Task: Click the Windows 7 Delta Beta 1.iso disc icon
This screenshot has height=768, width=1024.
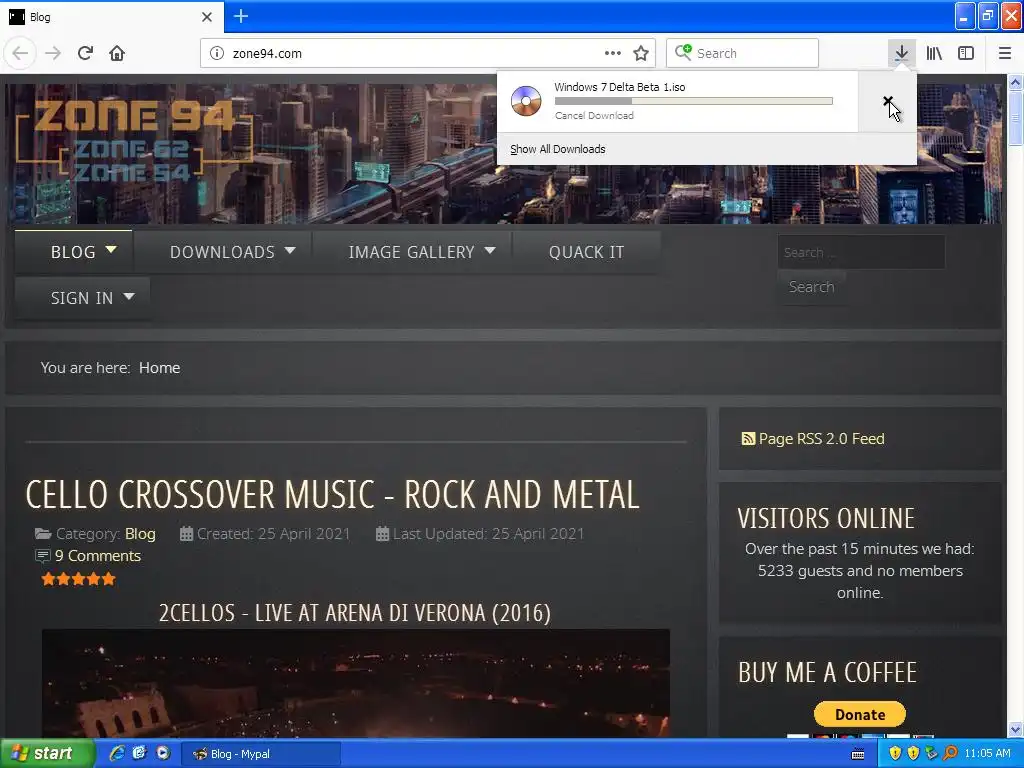Action: tap(526, 101)
